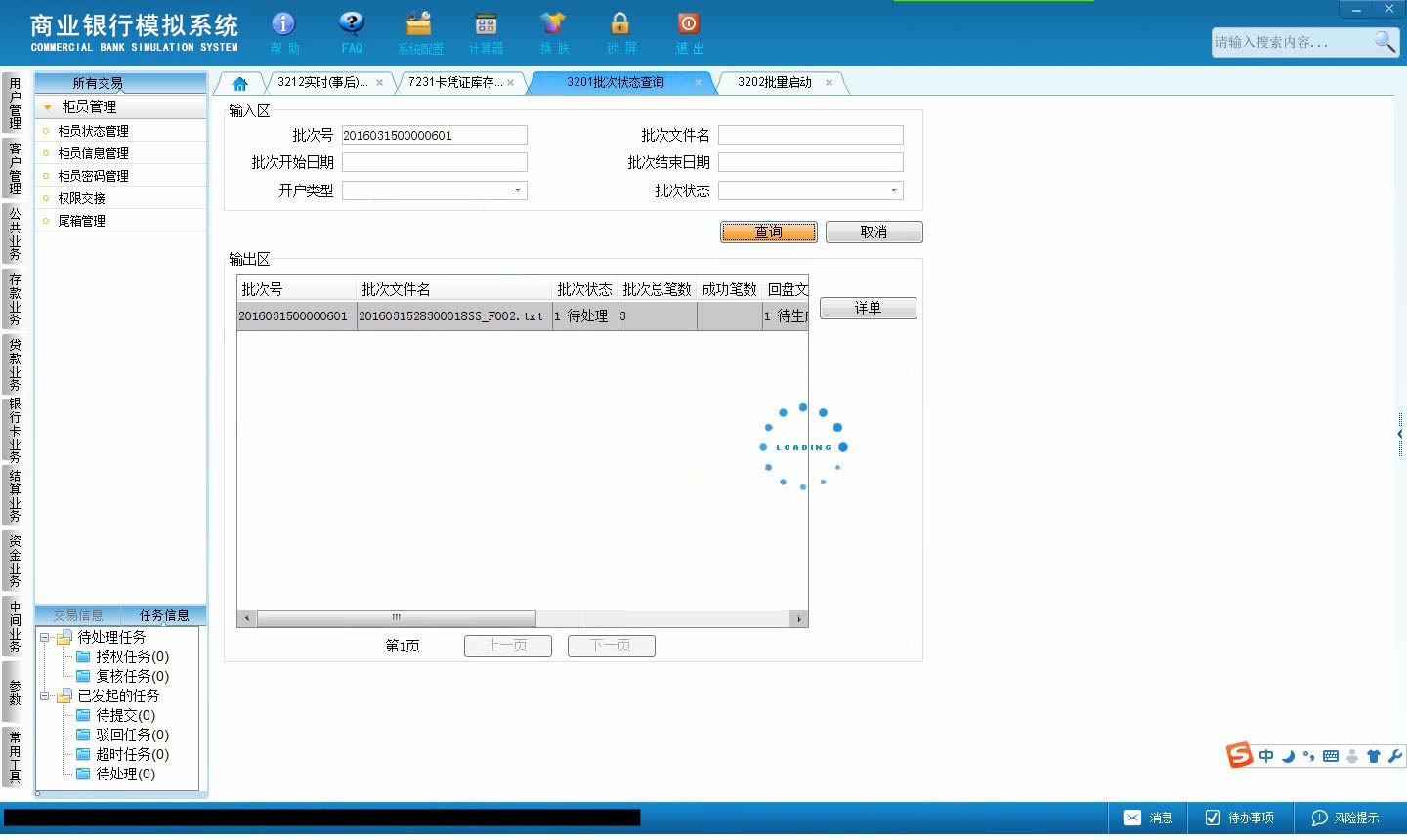The height and width of the screenshot is (840, 1407).
Task: Open the 存款业务 vertical side tab
Action: click(x=15, y=300)
